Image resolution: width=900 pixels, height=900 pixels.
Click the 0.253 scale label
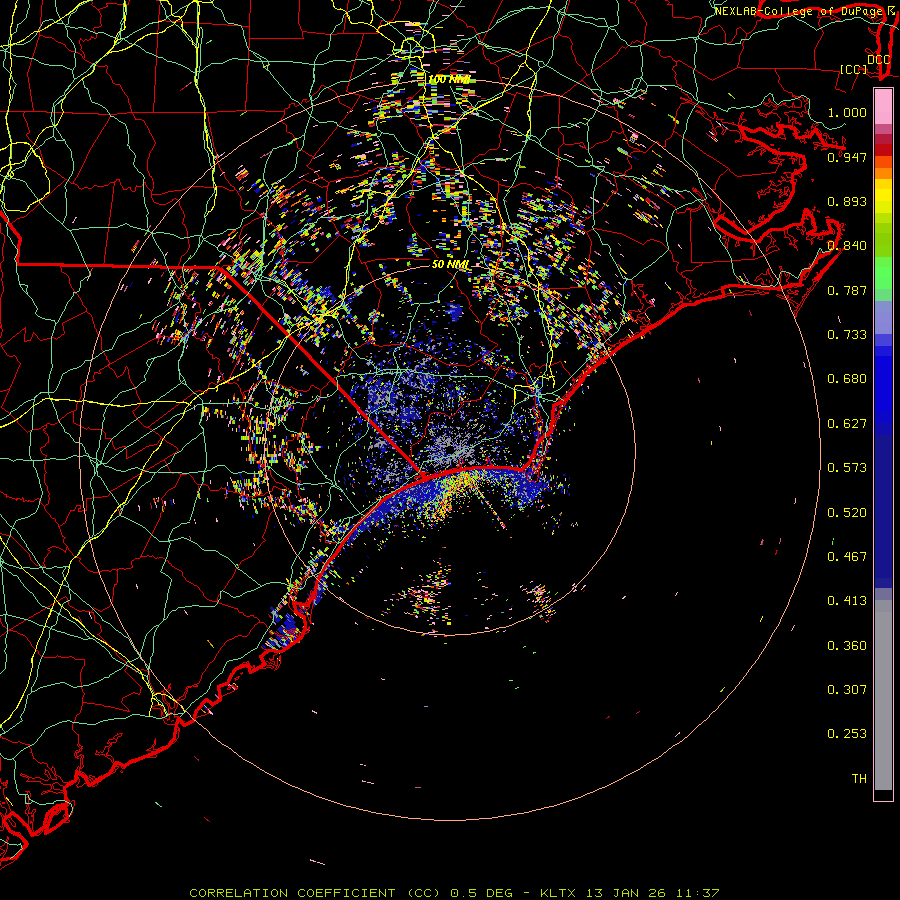click(x=847, y=734)
